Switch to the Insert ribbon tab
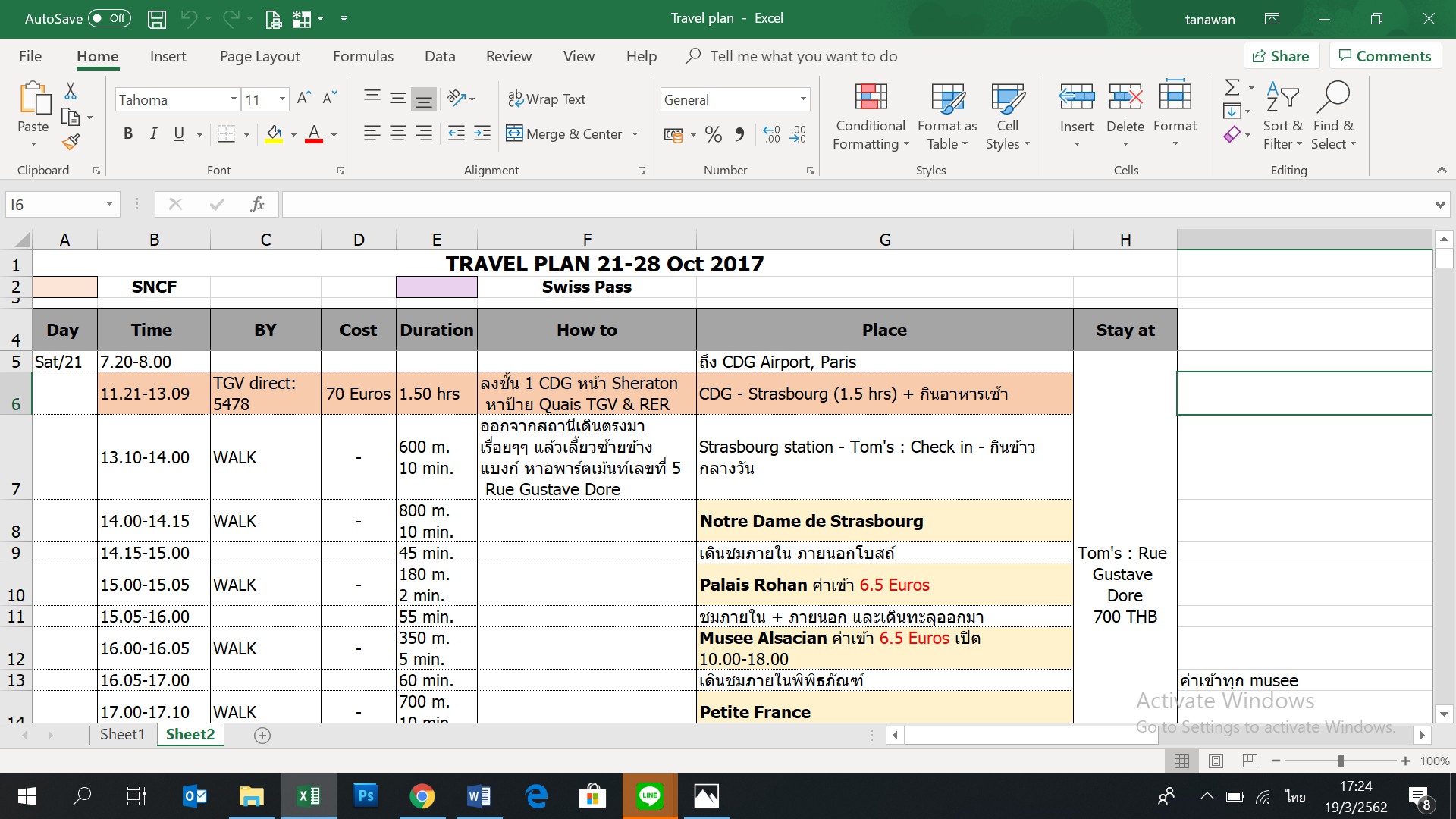The width and height of the screenshot is (1456, 819). click(168, 57)
